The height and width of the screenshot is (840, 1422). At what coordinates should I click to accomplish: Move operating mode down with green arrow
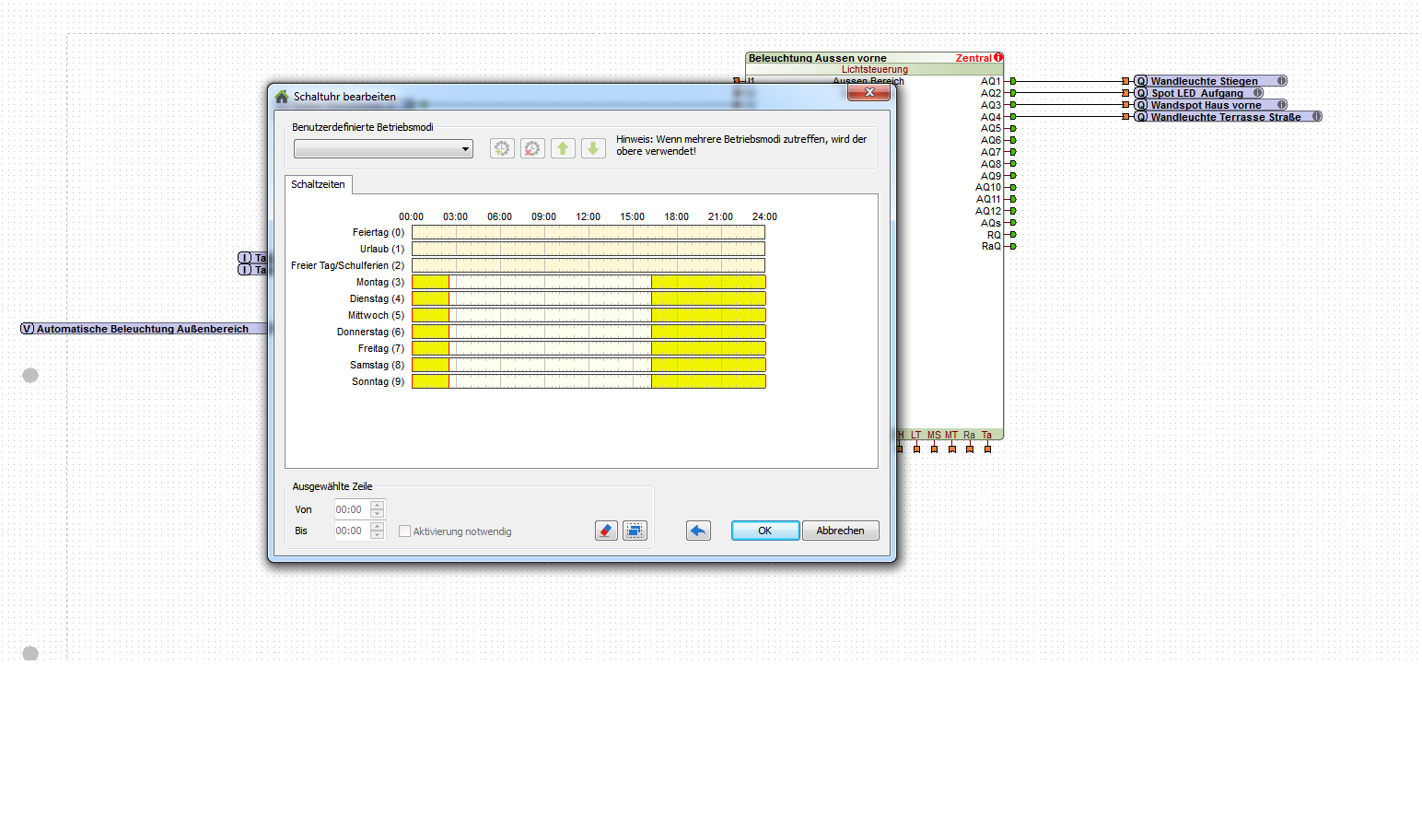click(593, 148)
